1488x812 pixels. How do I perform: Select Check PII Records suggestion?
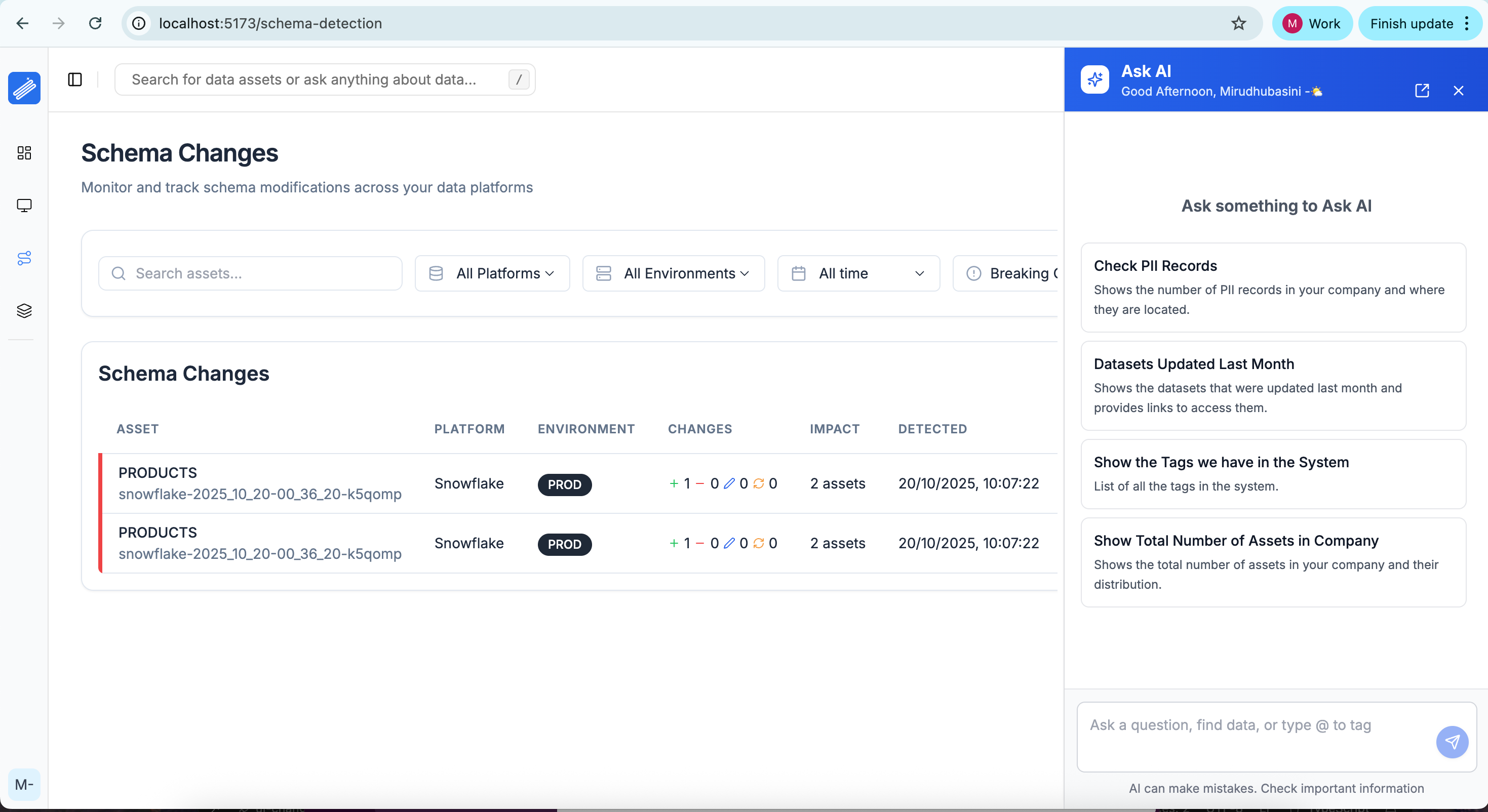[1273, 287]
